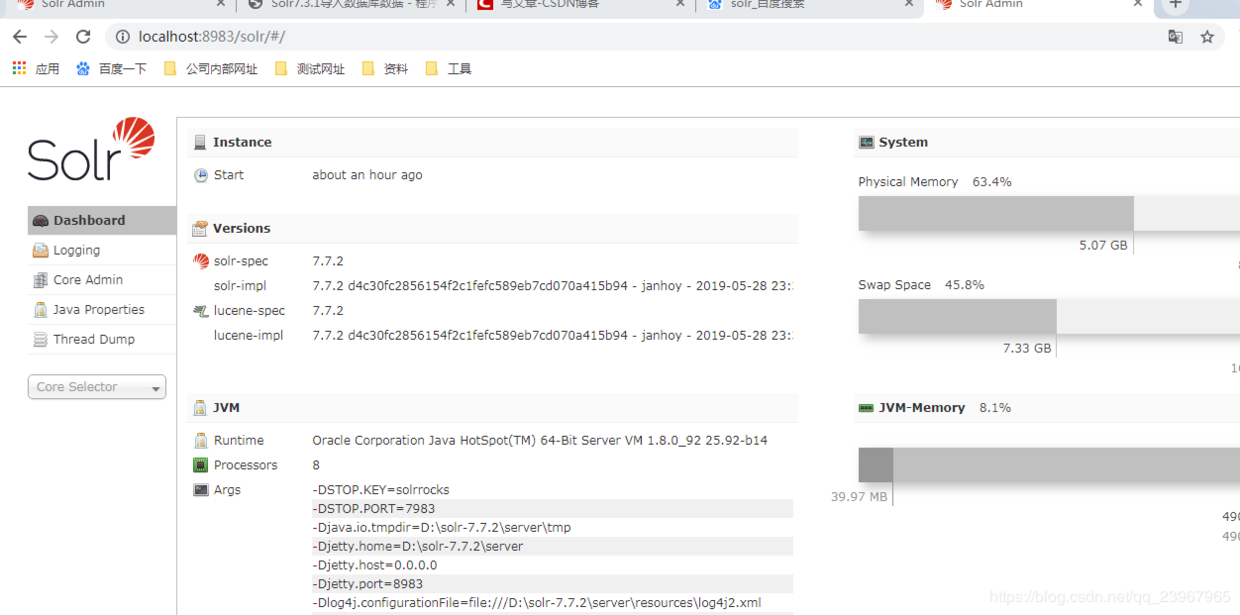
Task: Go back with the browser back arrow
Action: point(20,37)
